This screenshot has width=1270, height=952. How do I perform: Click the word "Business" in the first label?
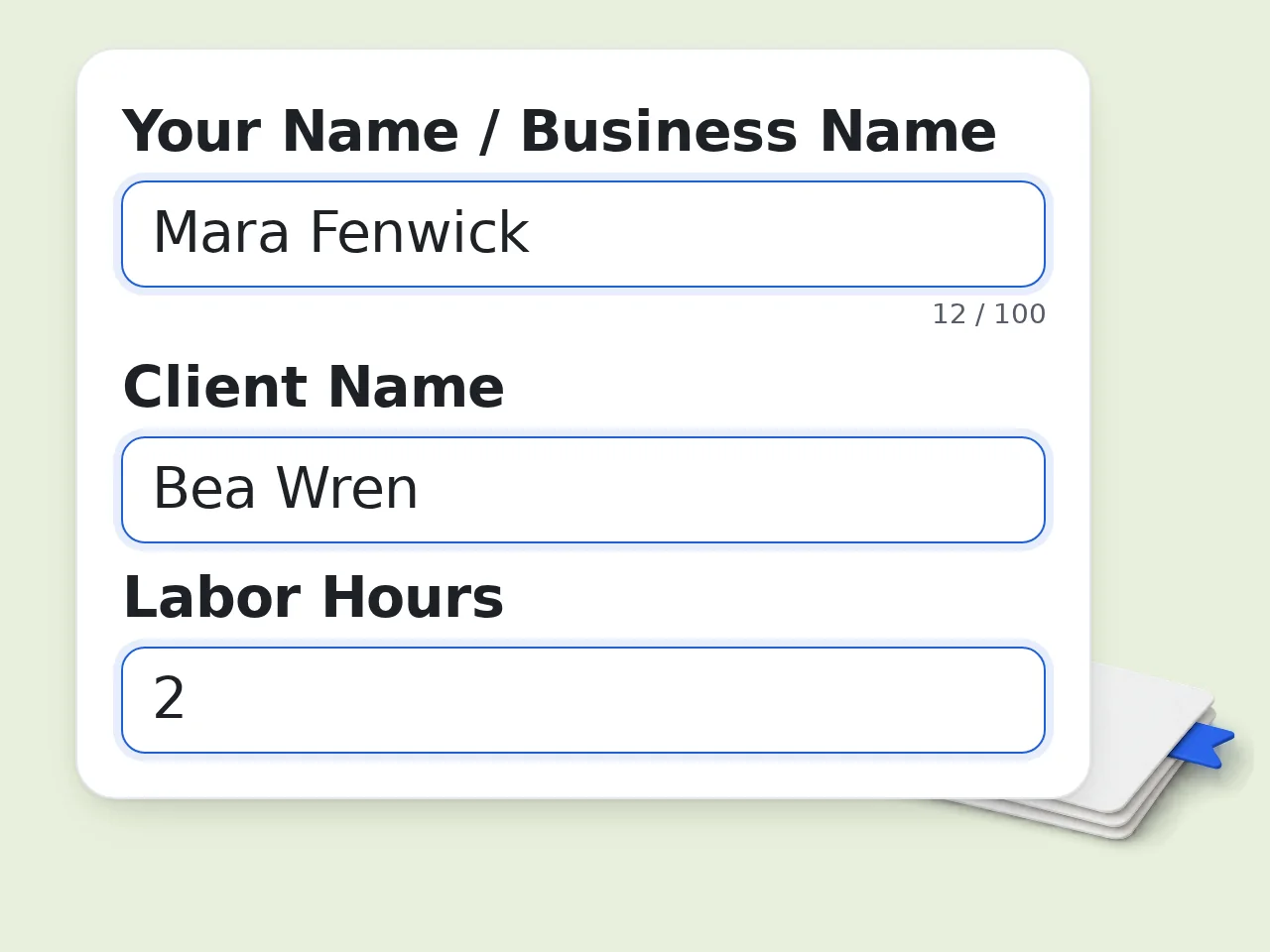point(659,132)
